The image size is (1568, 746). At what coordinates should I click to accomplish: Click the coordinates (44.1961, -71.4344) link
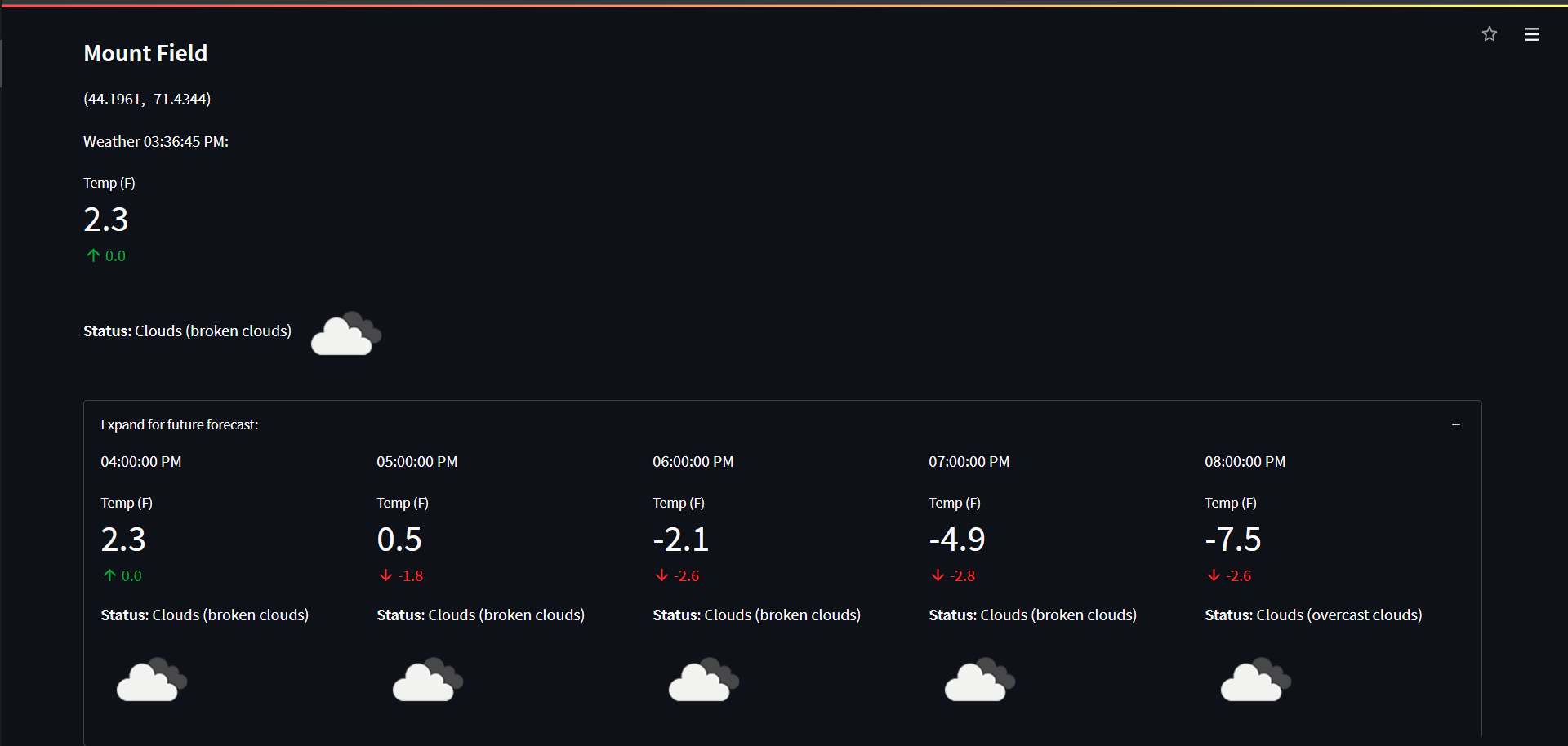(x=146, y=99)
